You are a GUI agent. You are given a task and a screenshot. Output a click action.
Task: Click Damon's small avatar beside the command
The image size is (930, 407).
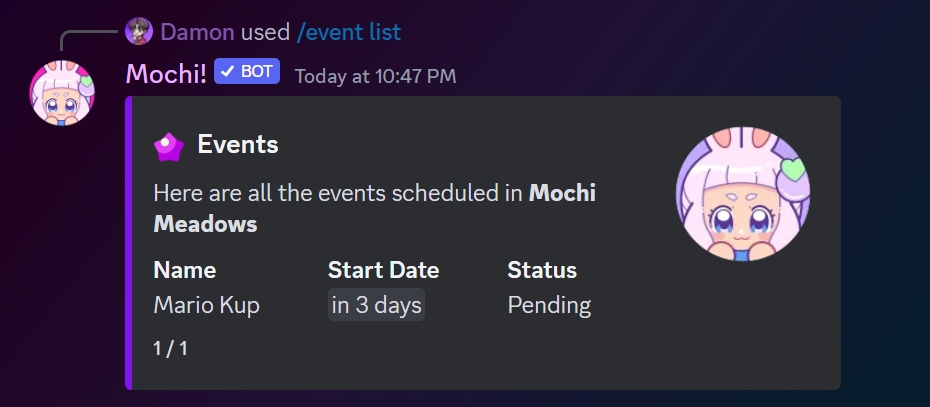tap(139, 32)
